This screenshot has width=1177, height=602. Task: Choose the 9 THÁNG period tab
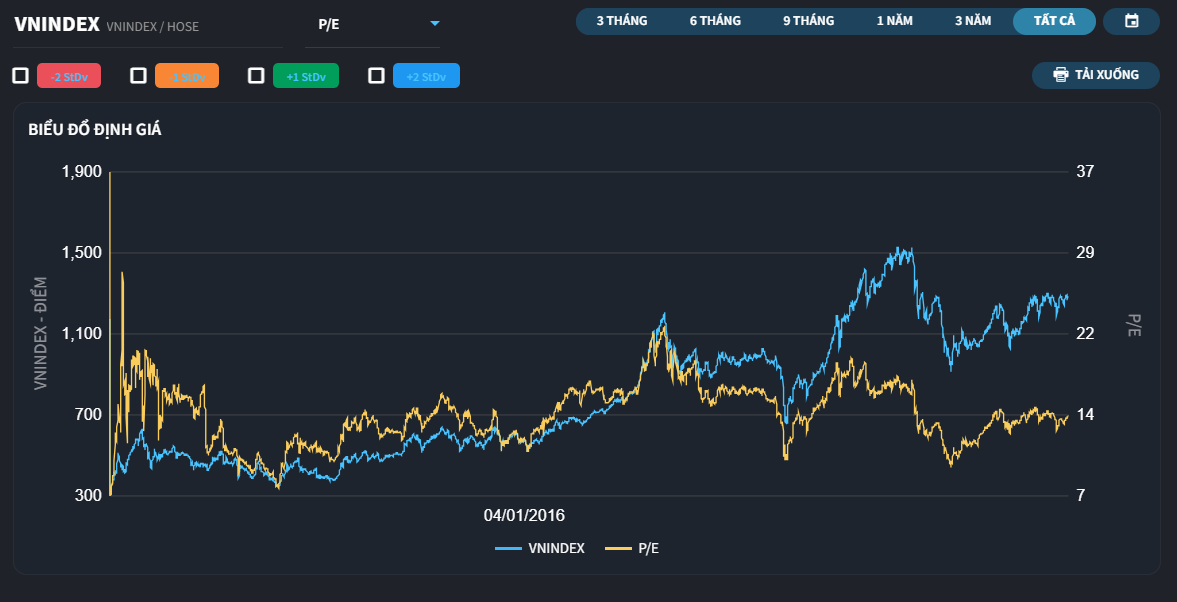(808, 21)
